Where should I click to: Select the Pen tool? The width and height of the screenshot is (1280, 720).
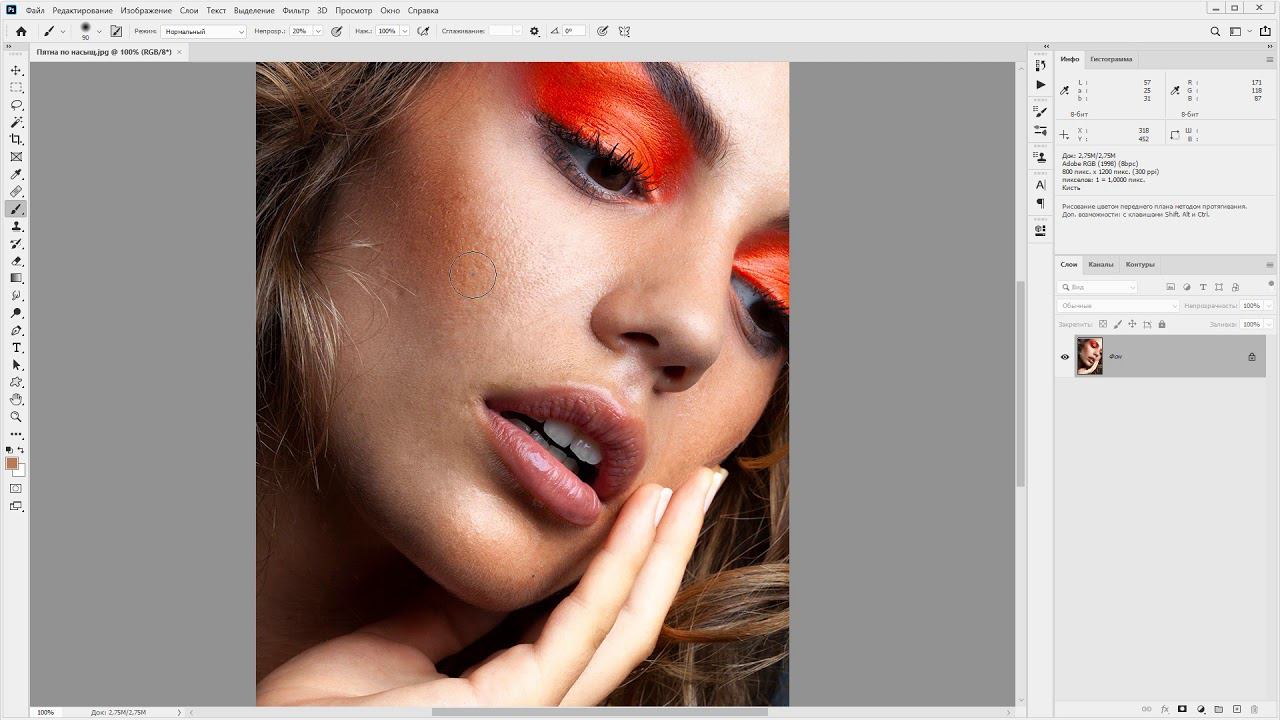pos(16,330)
